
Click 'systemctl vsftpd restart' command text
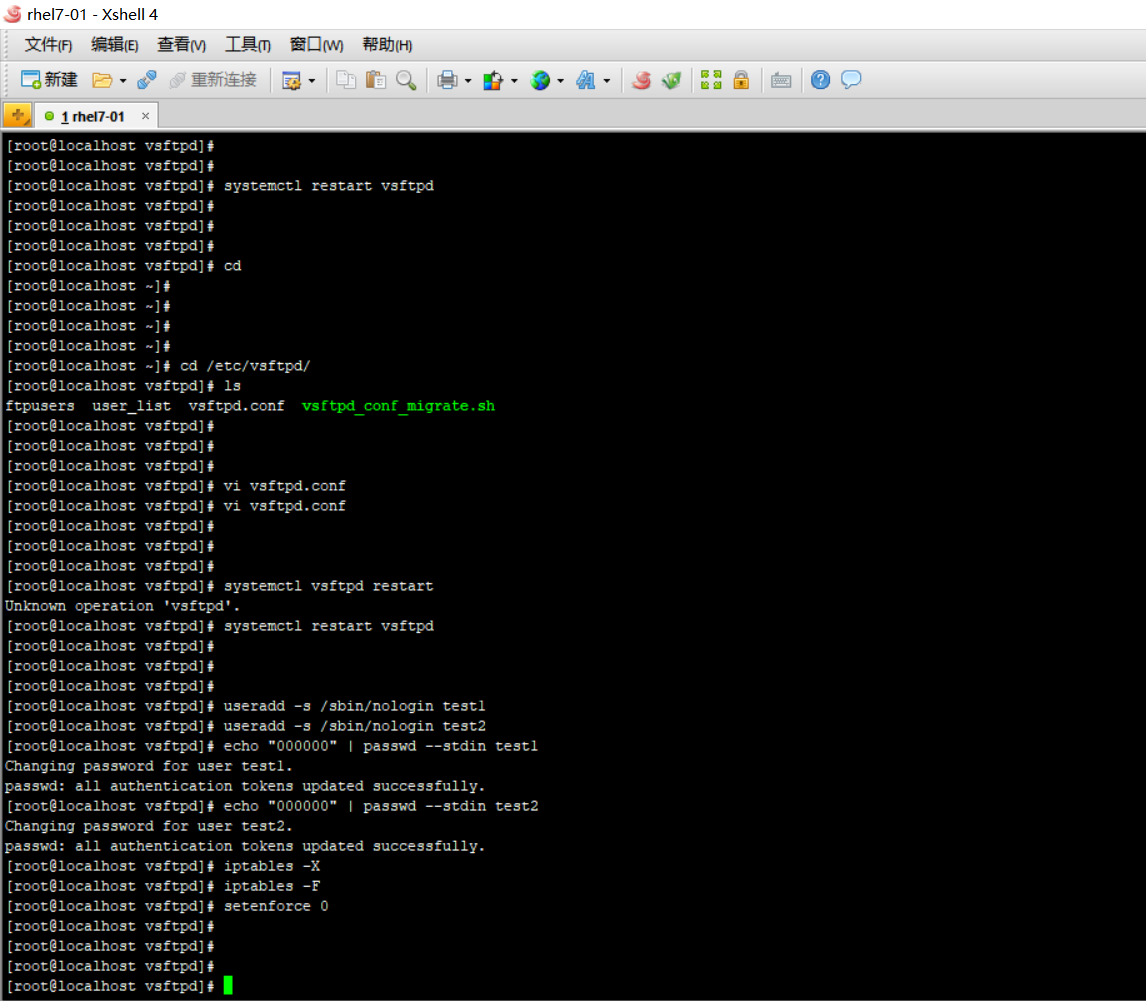click(328, 586)
